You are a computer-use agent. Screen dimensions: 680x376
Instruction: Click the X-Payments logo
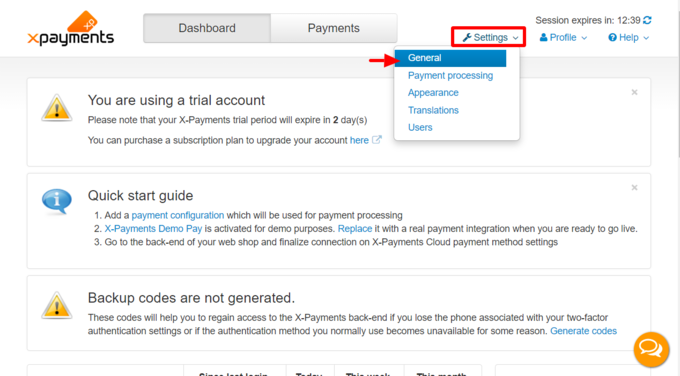point(71,29)
